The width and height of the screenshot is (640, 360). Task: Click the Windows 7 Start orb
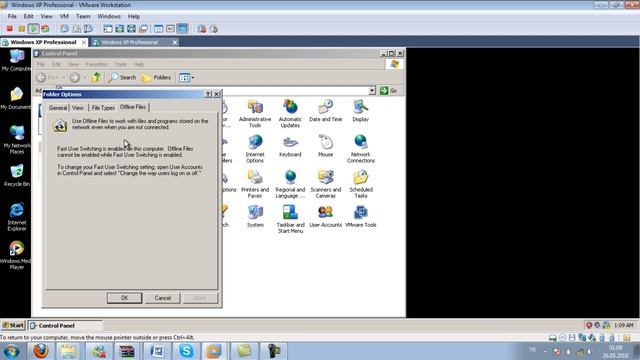[x=11, y=351]
